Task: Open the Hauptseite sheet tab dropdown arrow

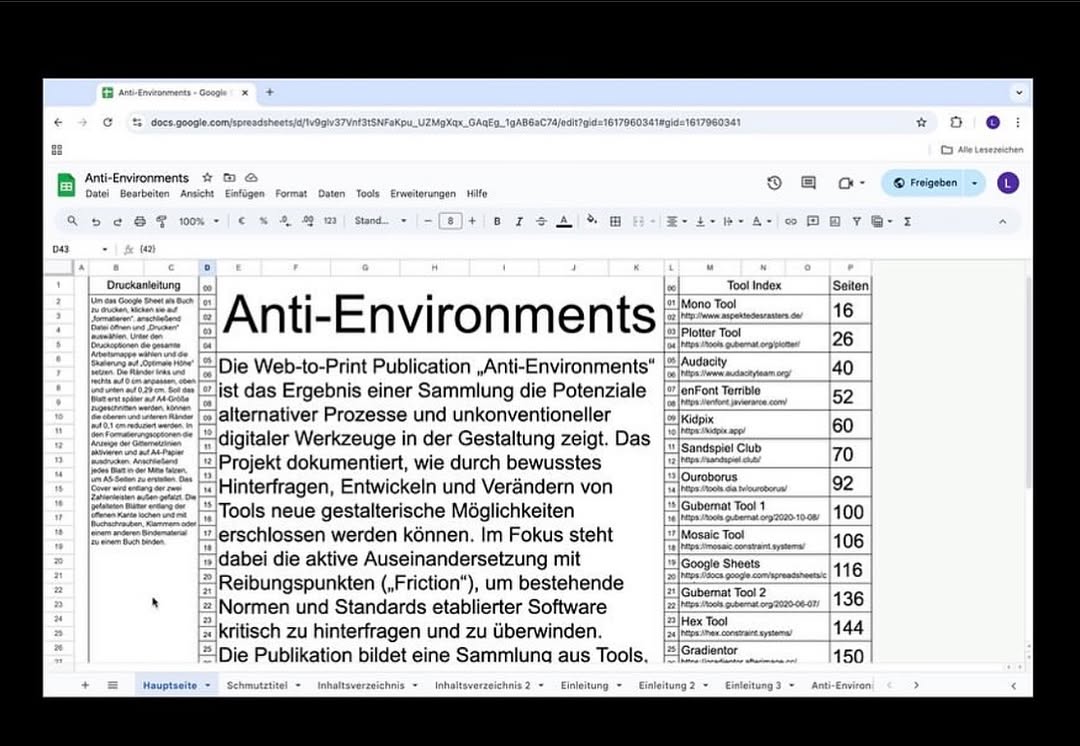Action: (x=208, y=686)
